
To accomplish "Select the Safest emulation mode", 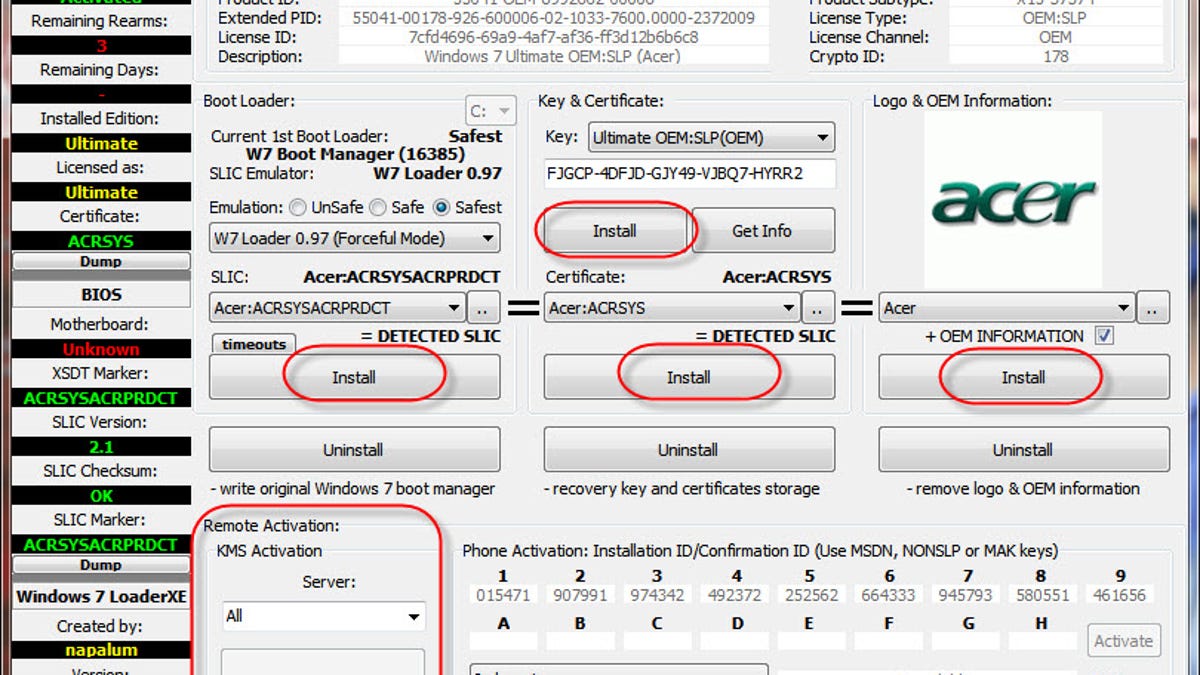I will pos(441,207).
